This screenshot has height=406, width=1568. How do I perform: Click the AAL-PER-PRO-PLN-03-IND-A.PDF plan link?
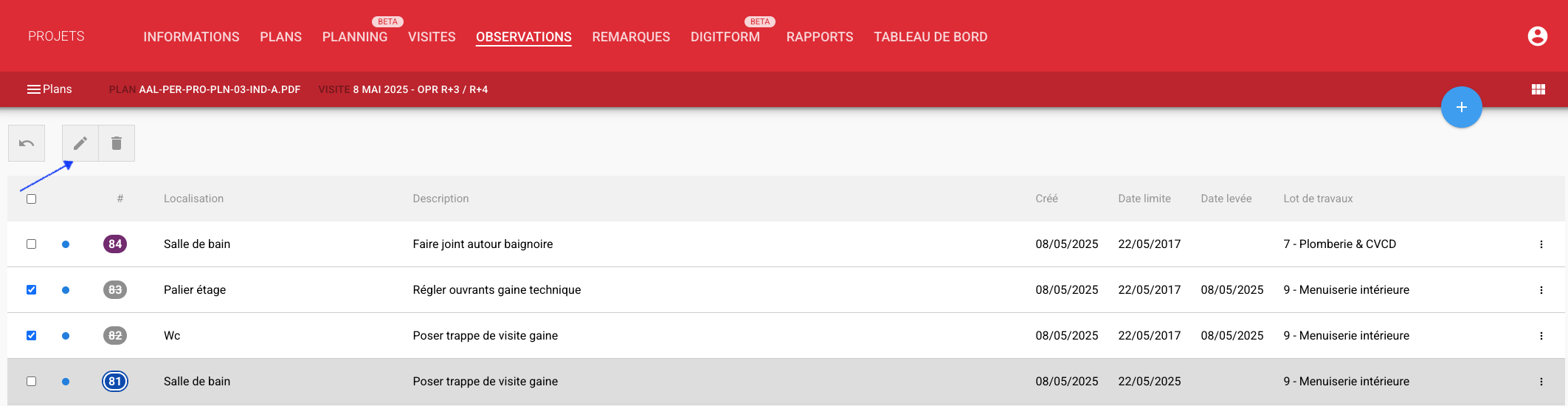[220, 89]
